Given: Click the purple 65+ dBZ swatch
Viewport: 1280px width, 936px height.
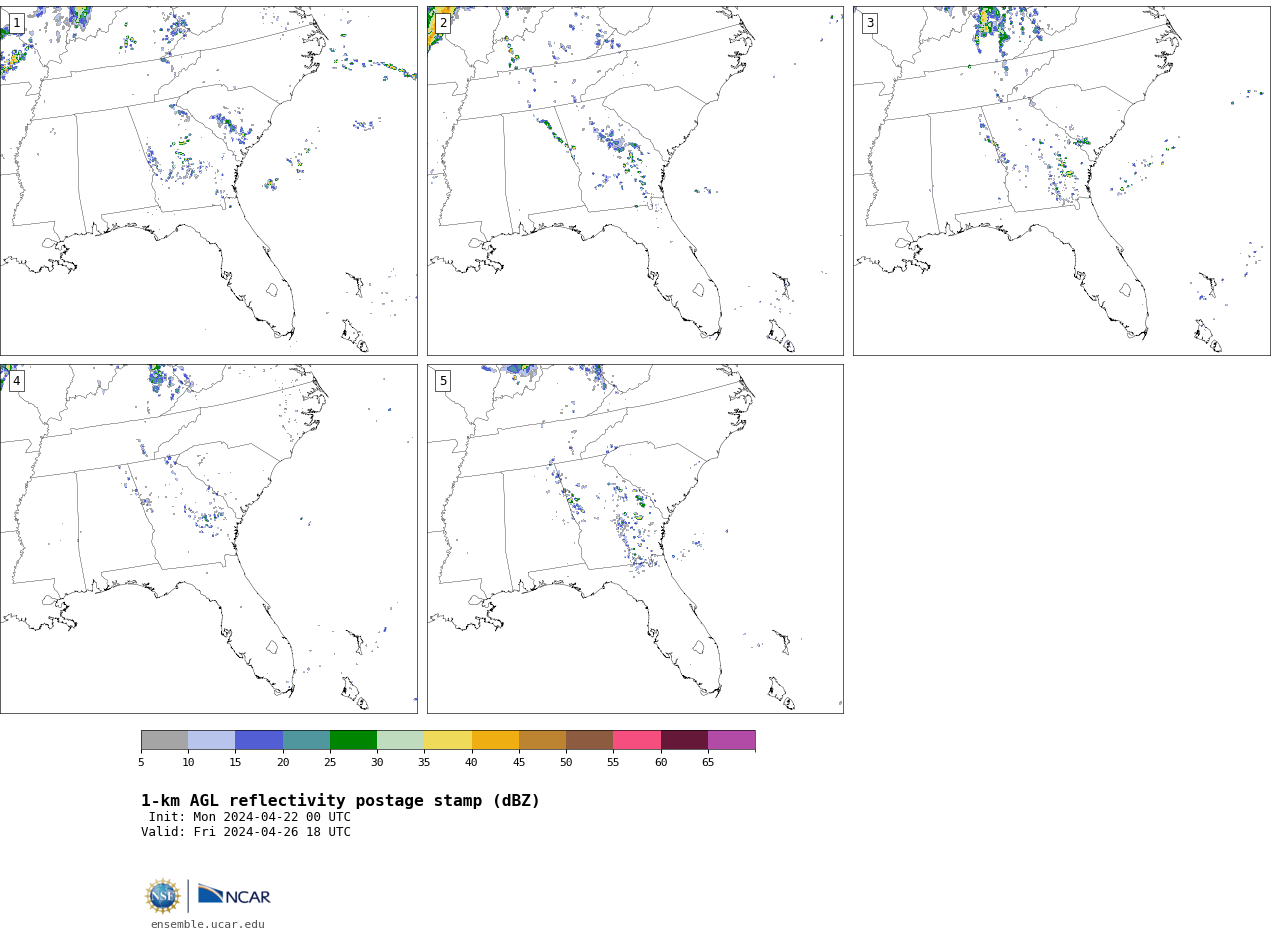Looking at the screenshot, I should pos(731,740).
